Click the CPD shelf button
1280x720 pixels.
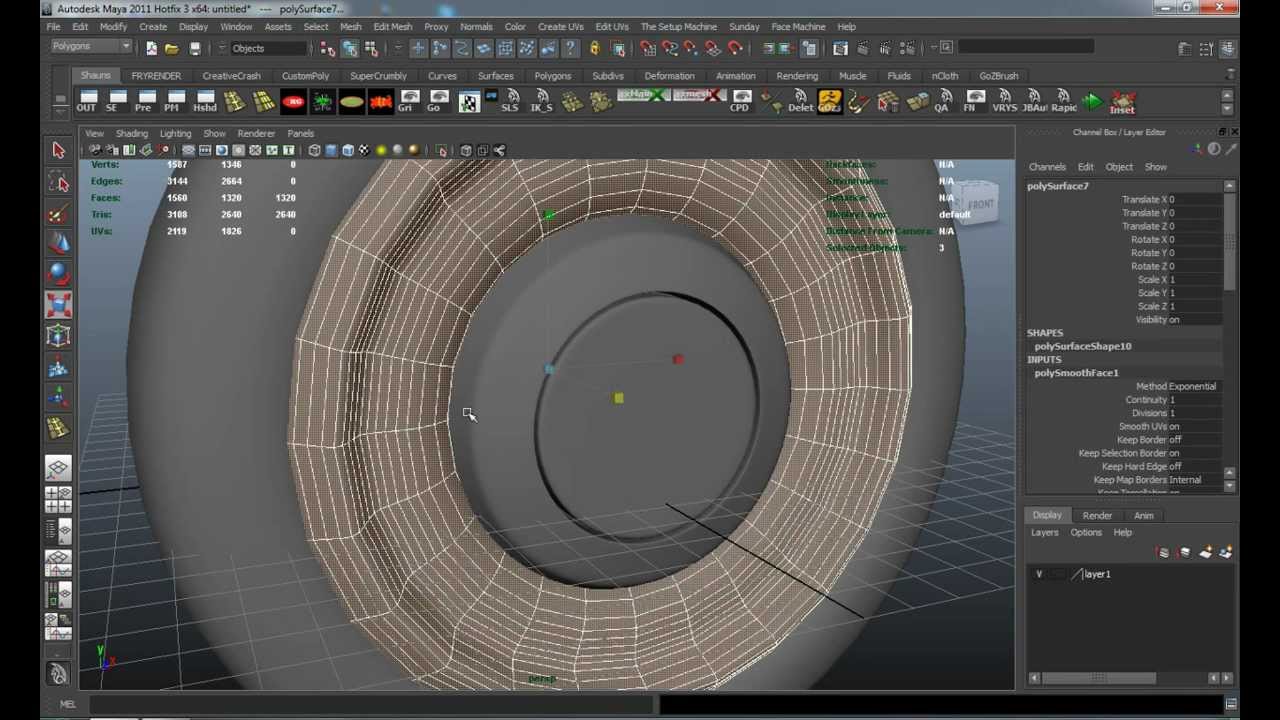(x=740, y=102)
